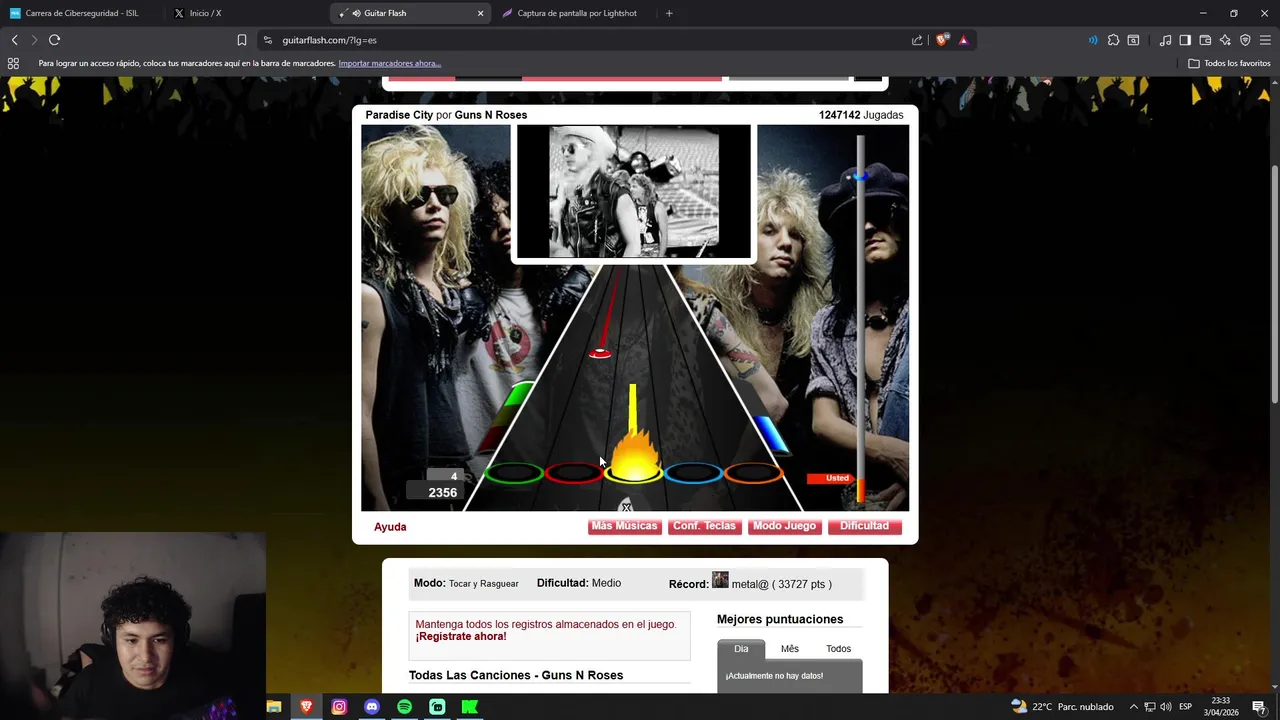
Task: Click the blue audio-playing indicator icon
Action: pos(1092,40)
